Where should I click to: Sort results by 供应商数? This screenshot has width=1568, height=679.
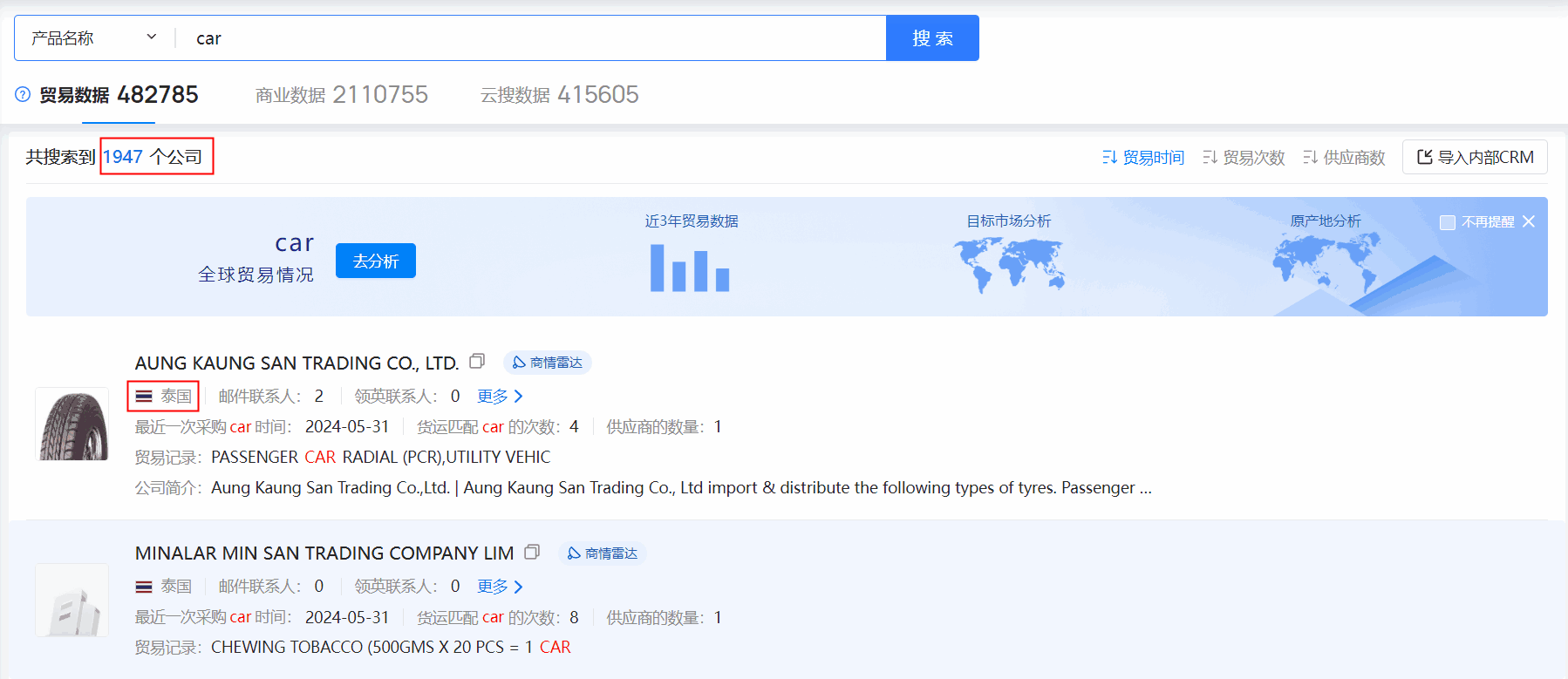click(x=1344, y=158)
